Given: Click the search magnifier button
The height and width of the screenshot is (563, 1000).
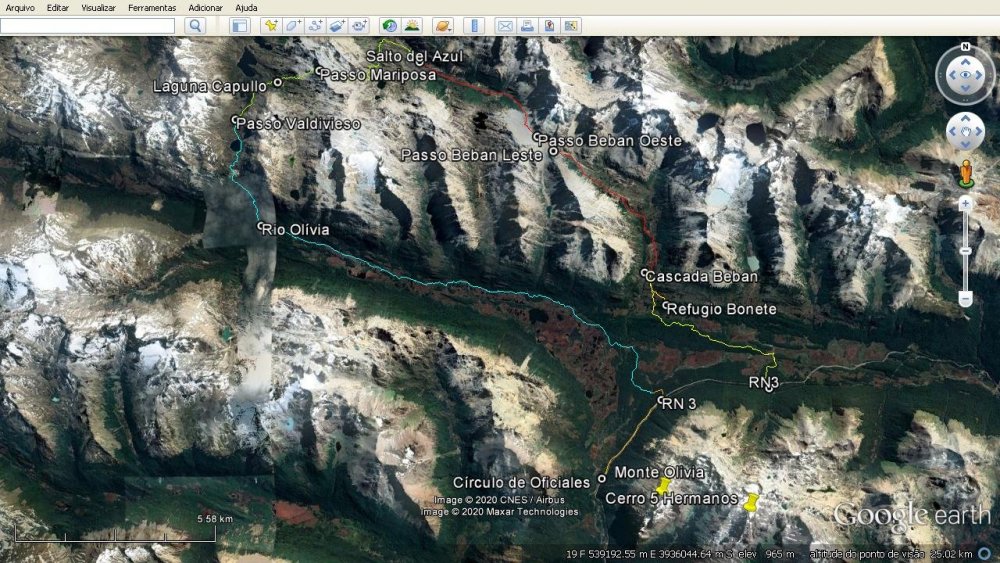Looking at the screenshot, I should tap(195, 26).
